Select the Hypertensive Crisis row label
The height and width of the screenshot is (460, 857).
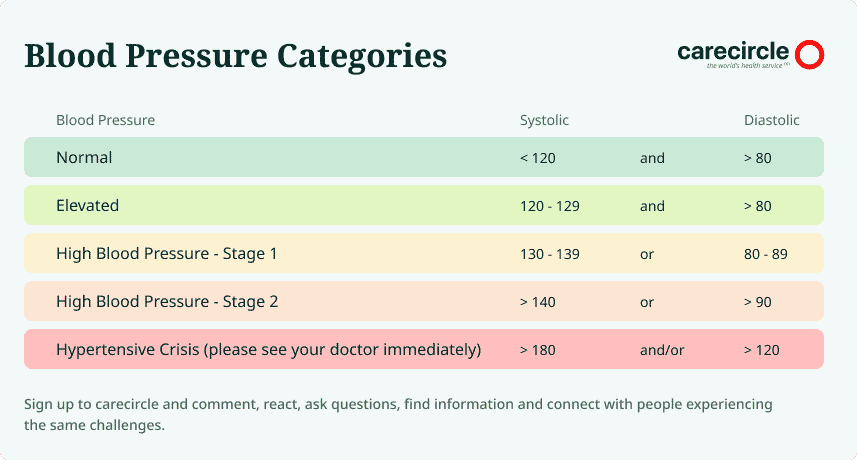(x=268, y=350)
